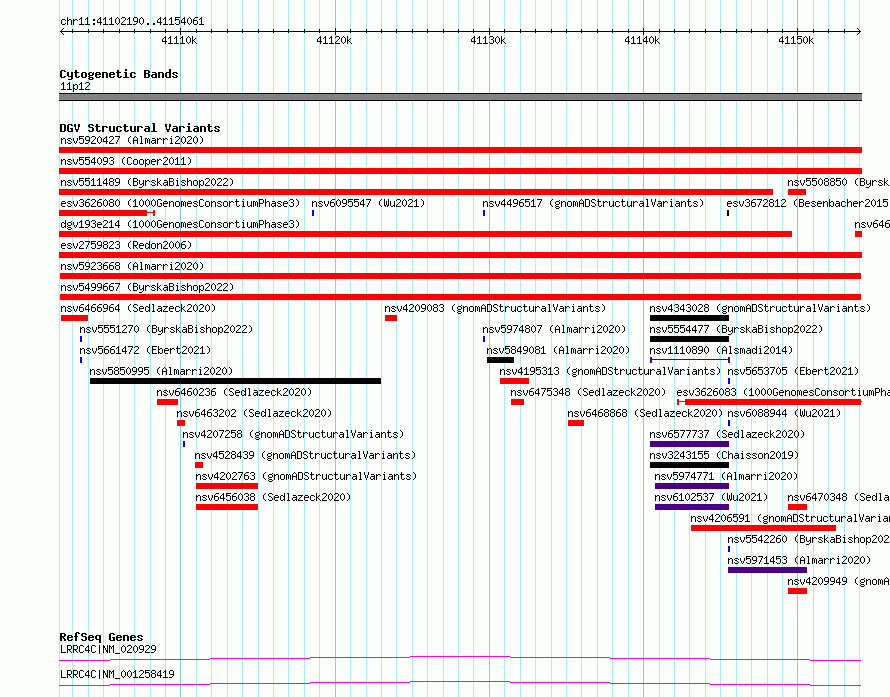Click the 11p12 cytogenetic band label
The width and height of the screenshot is (890, 697).
click(75, 86)
